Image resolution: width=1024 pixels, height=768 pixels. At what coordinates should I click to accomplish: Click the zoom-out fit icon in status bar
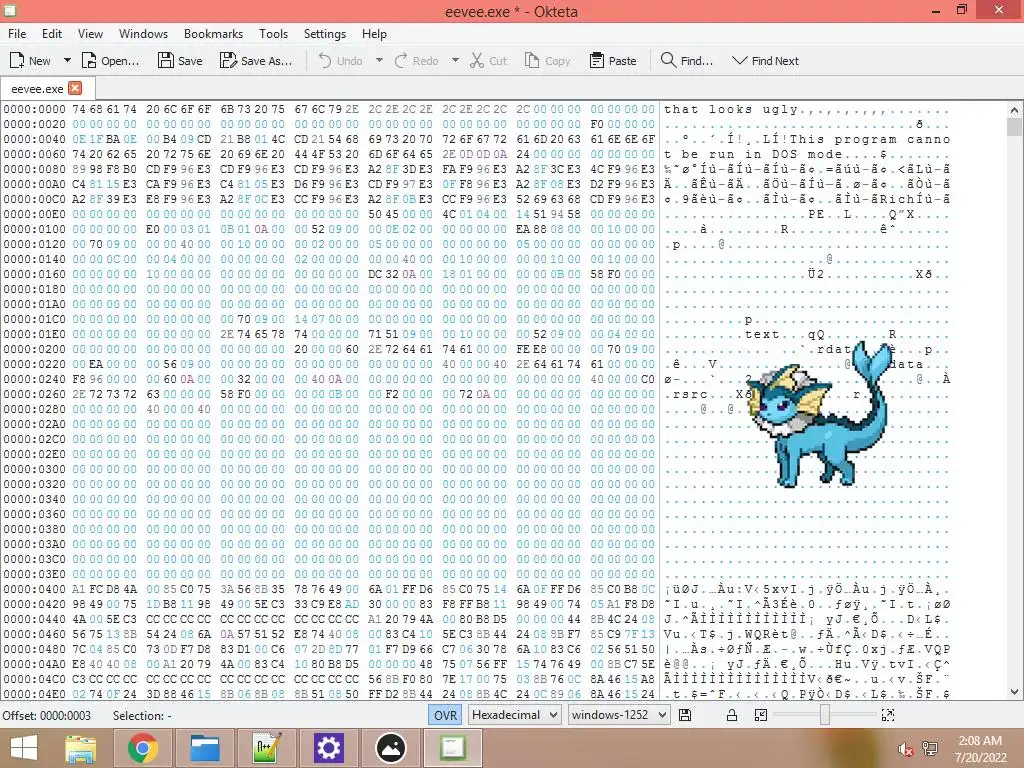761,715
